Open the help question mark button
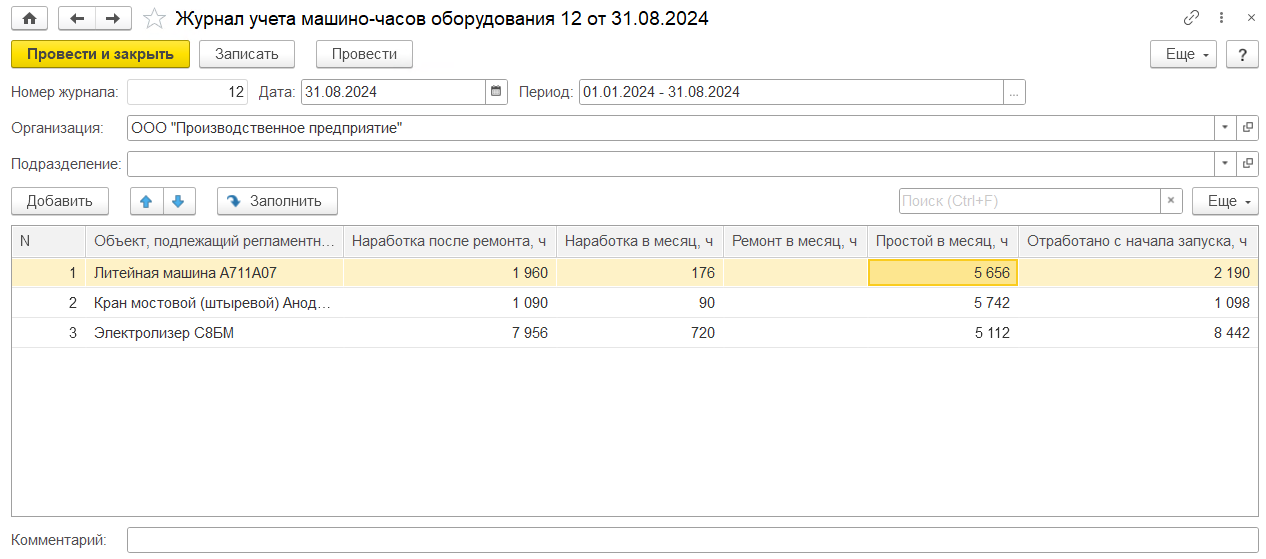Screen dimensions: 1266x559 (1242, 54)
